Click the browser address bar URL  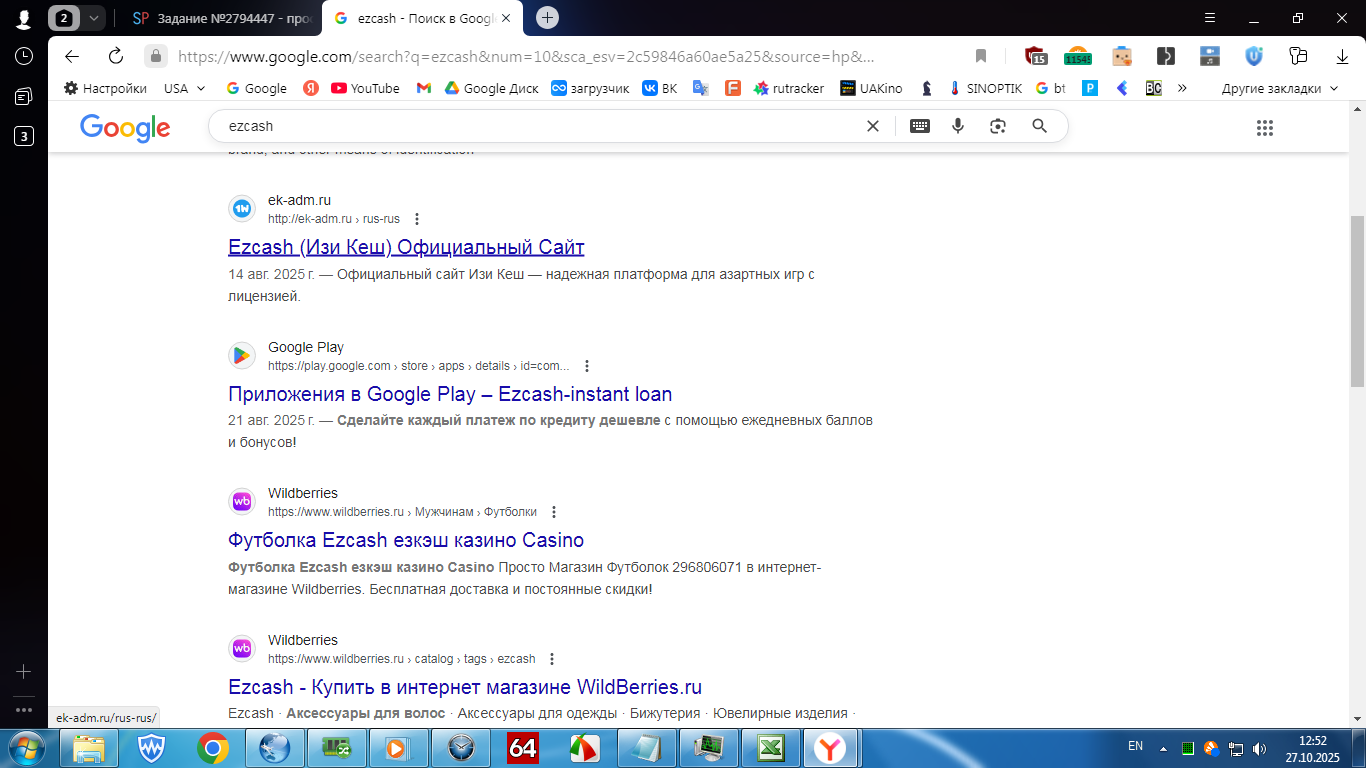526,56
